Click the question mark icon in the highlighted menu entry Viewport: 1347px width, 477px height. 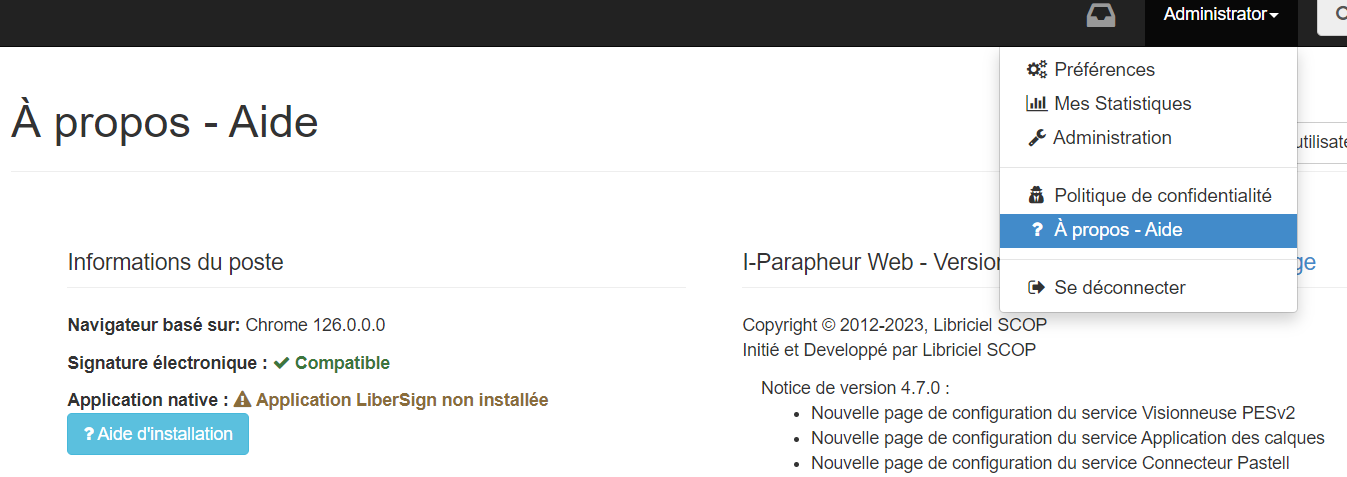pyautogui.click(x=1037, y=230)
